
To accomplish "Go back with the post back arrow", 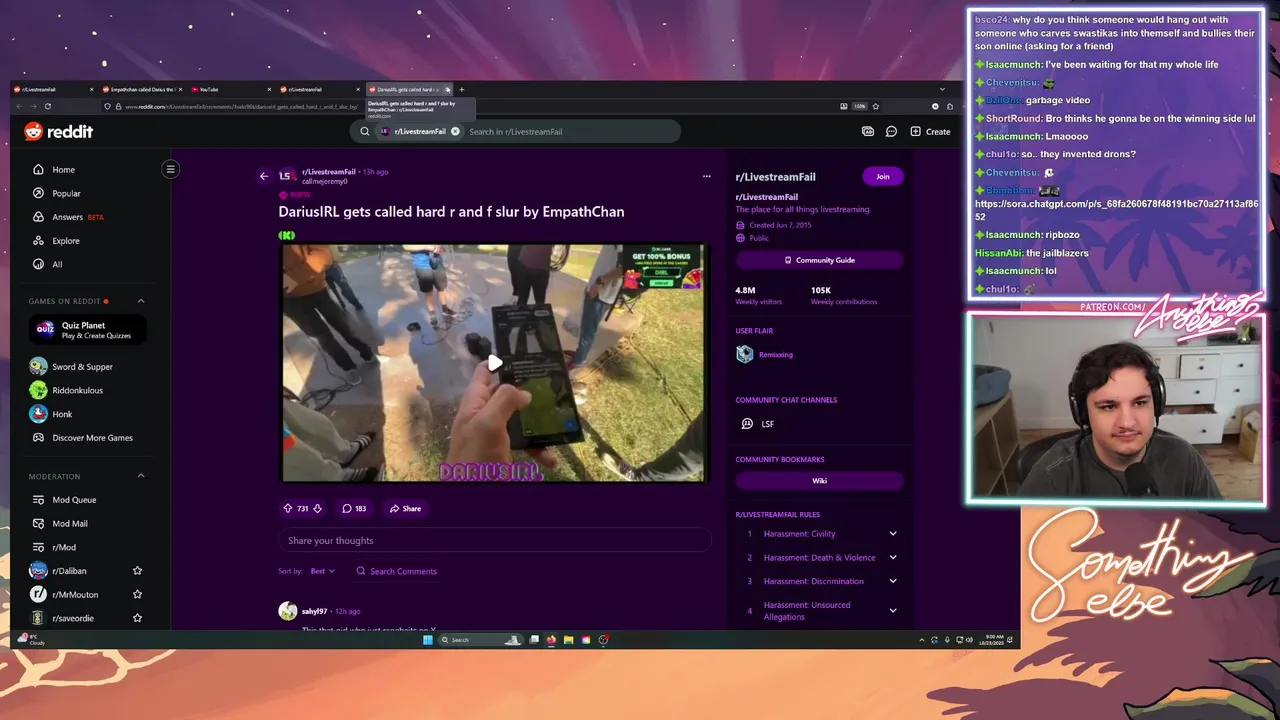I will pos(264,176).
